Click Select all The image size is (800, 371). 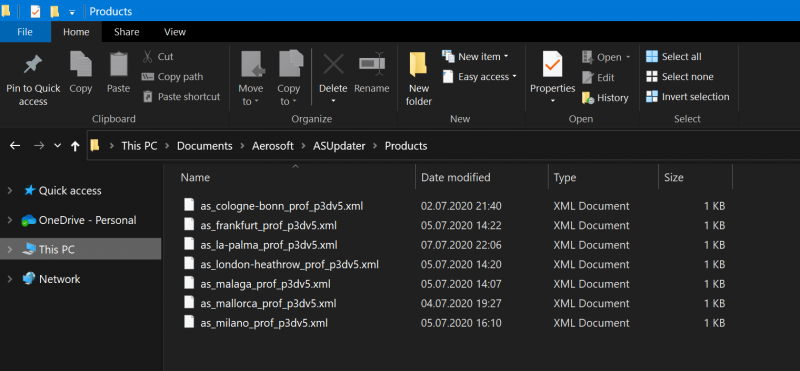[673, 57]
